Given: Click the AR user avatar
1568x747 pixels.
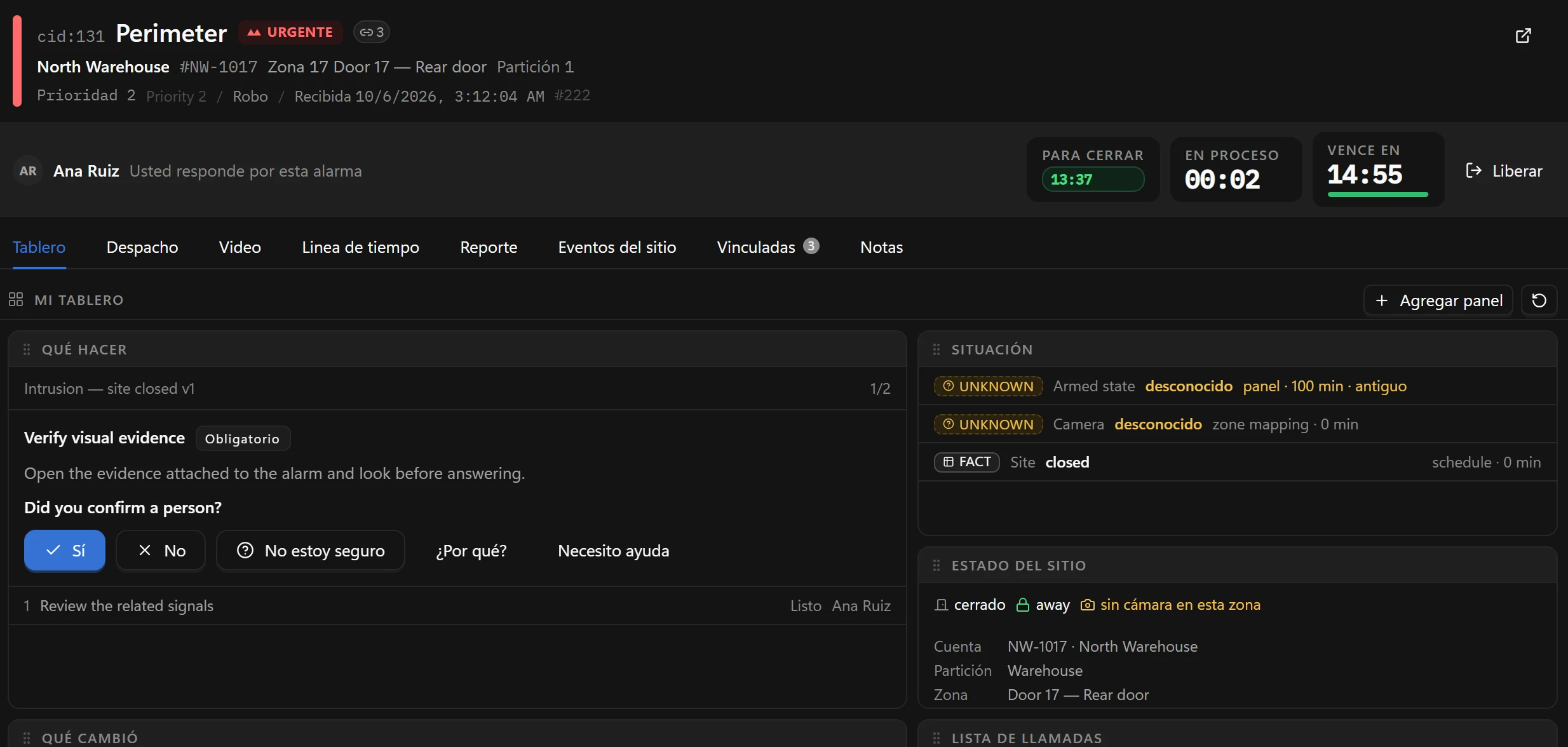Looking at the screenshot, I should point(28,171).
